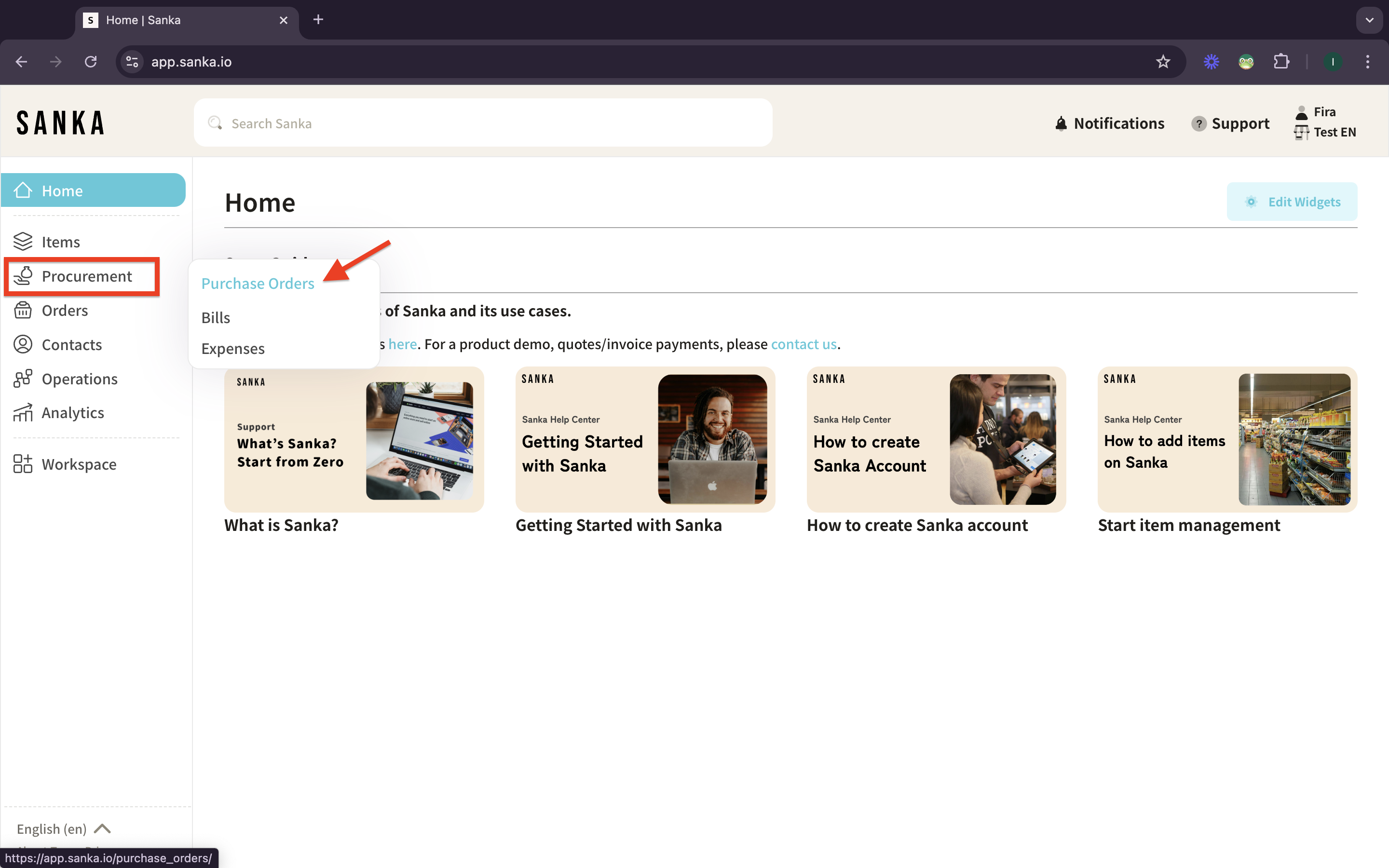The height and width of the screenshot is (868, 1389).
Task: Follow the 'contact us' link
Action: pos(803,344)
